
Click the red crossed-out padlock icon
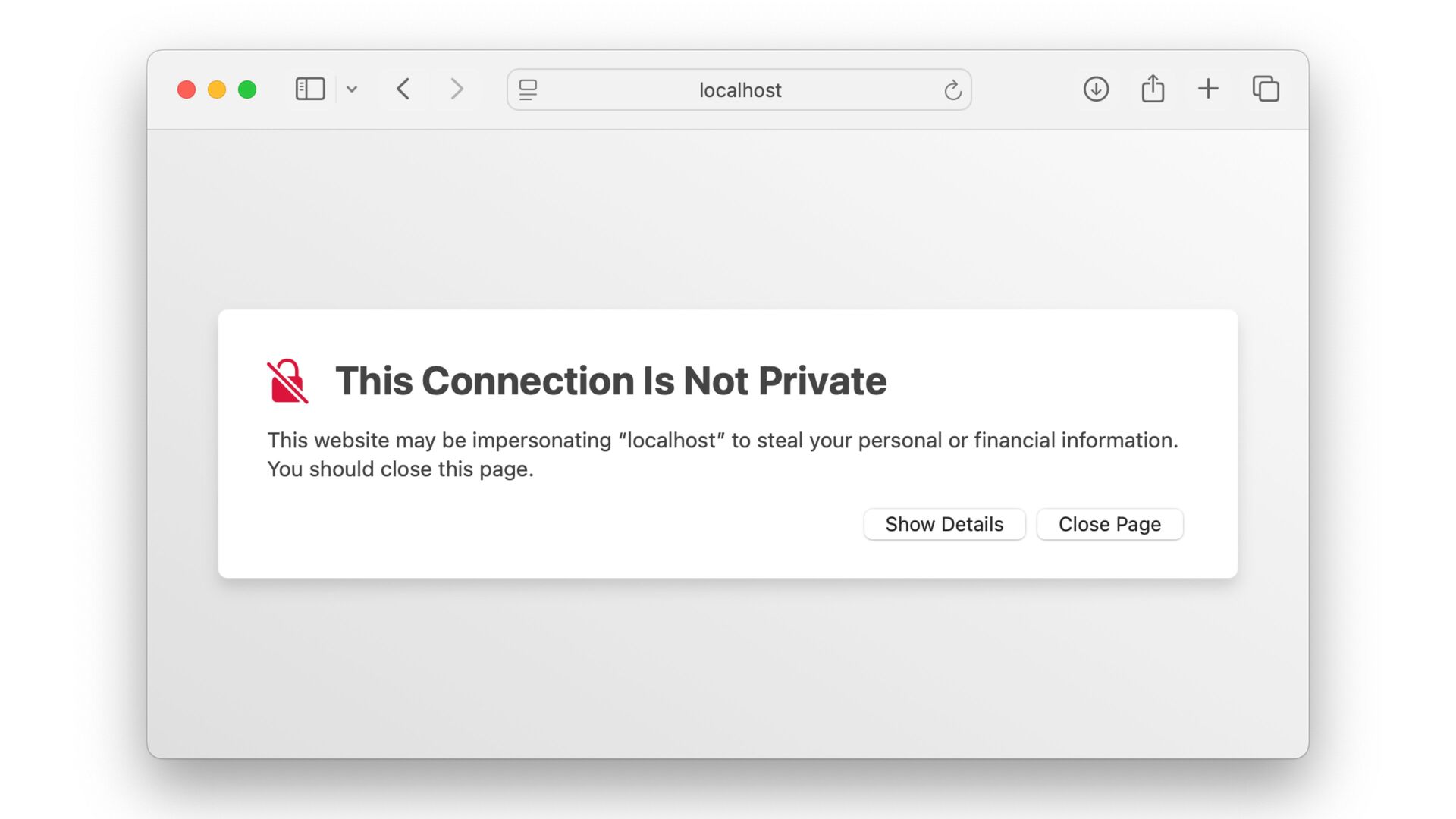click(x=287, y=381)
